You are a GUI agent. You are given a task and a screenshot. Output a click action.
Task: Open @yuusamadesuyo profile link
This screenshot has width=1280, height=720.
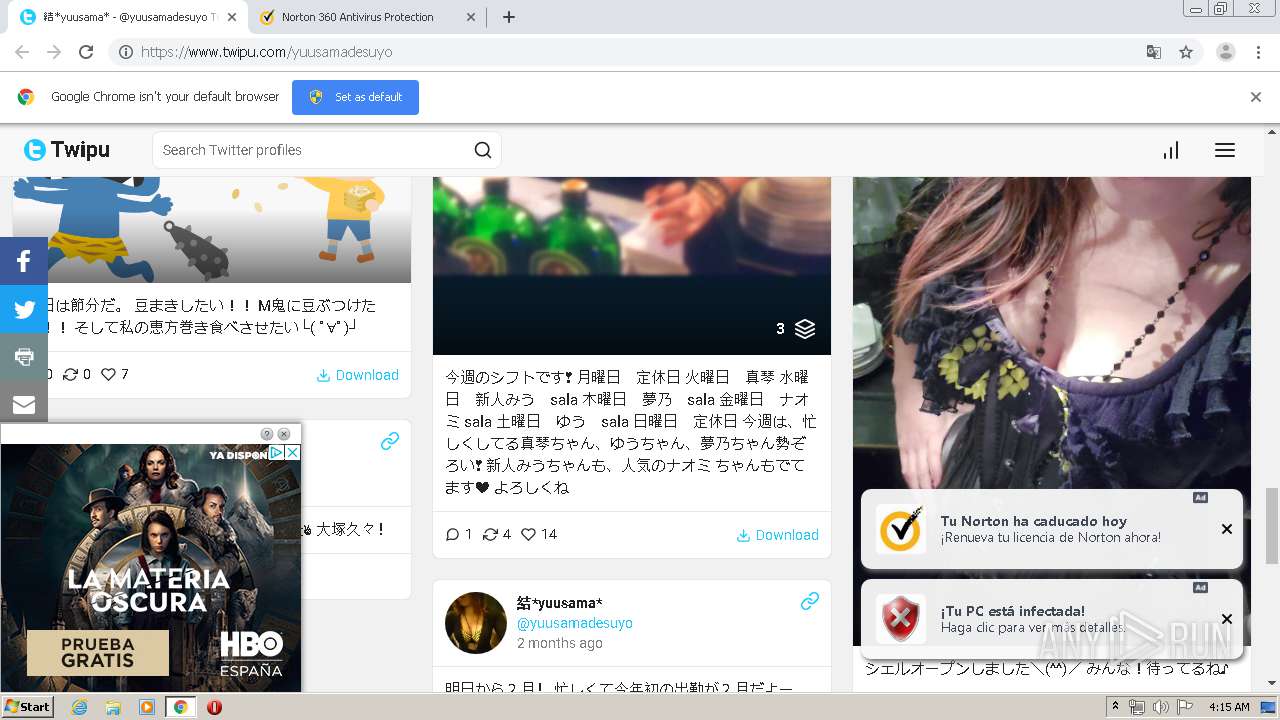575,623
